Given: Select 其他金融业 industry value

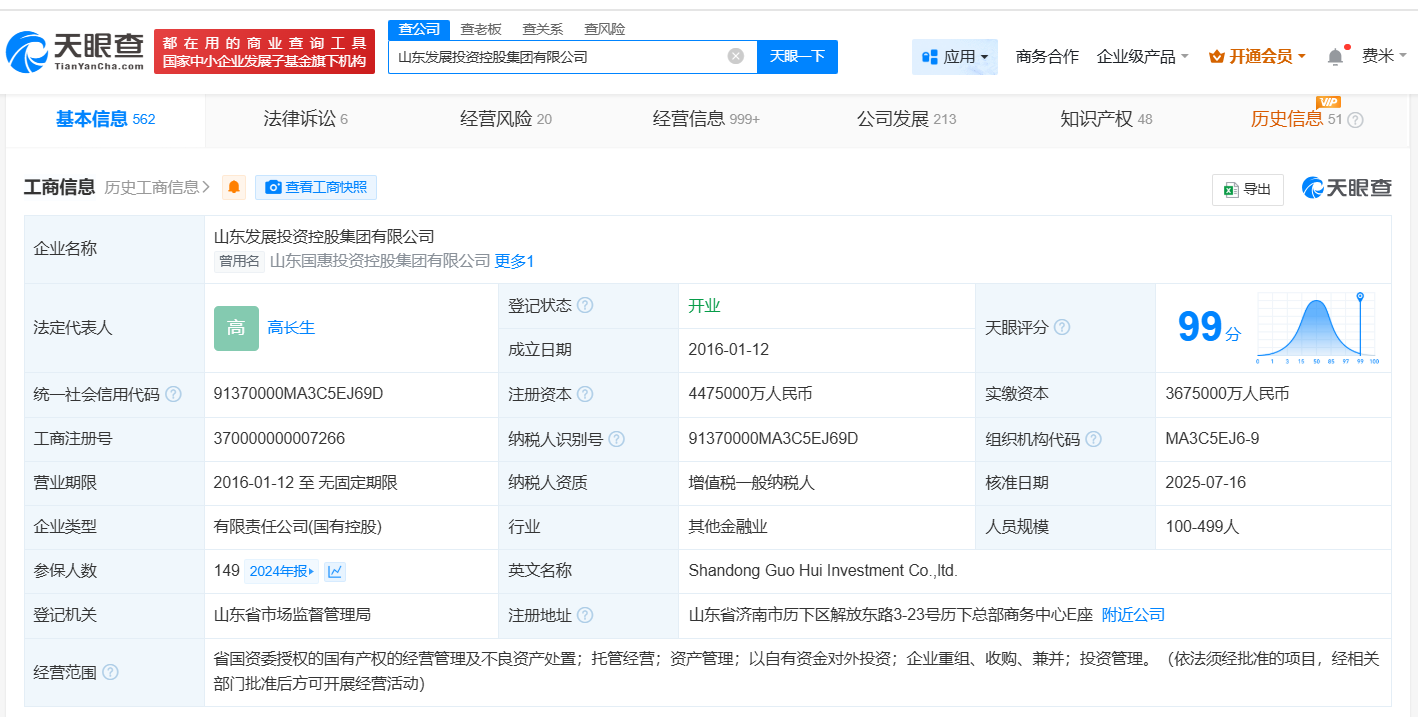Looking at the screenshot, I should [x=728, y=526].
